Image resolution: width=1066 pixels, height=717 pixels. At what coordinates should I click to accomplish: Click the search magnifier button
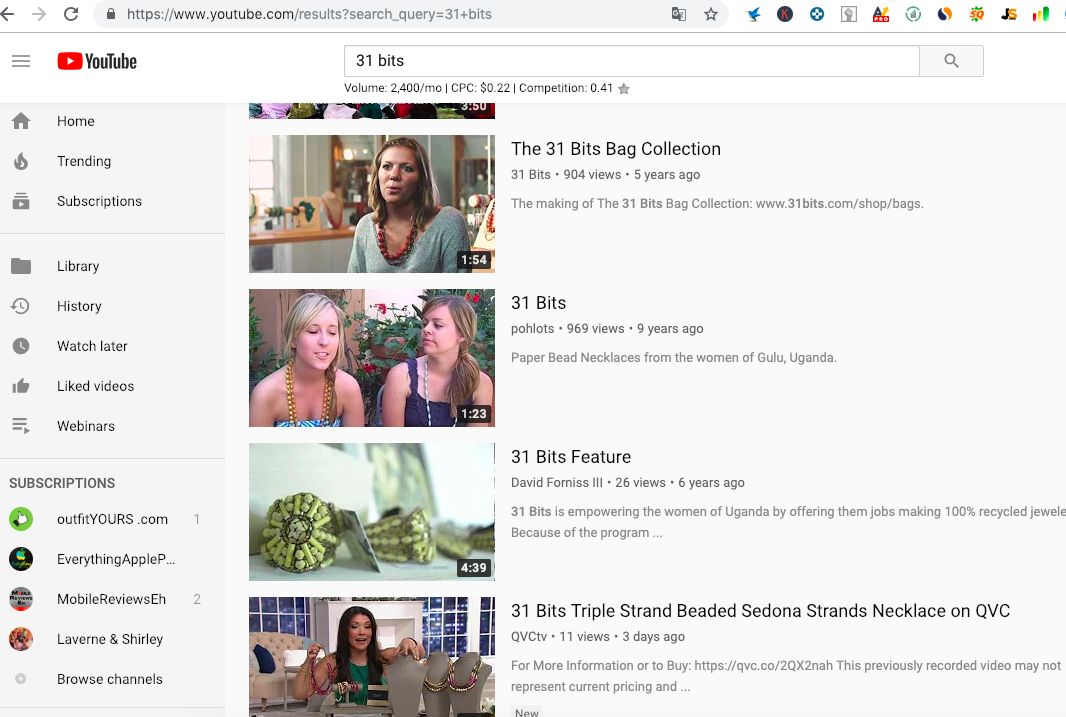tap(951, 61)
